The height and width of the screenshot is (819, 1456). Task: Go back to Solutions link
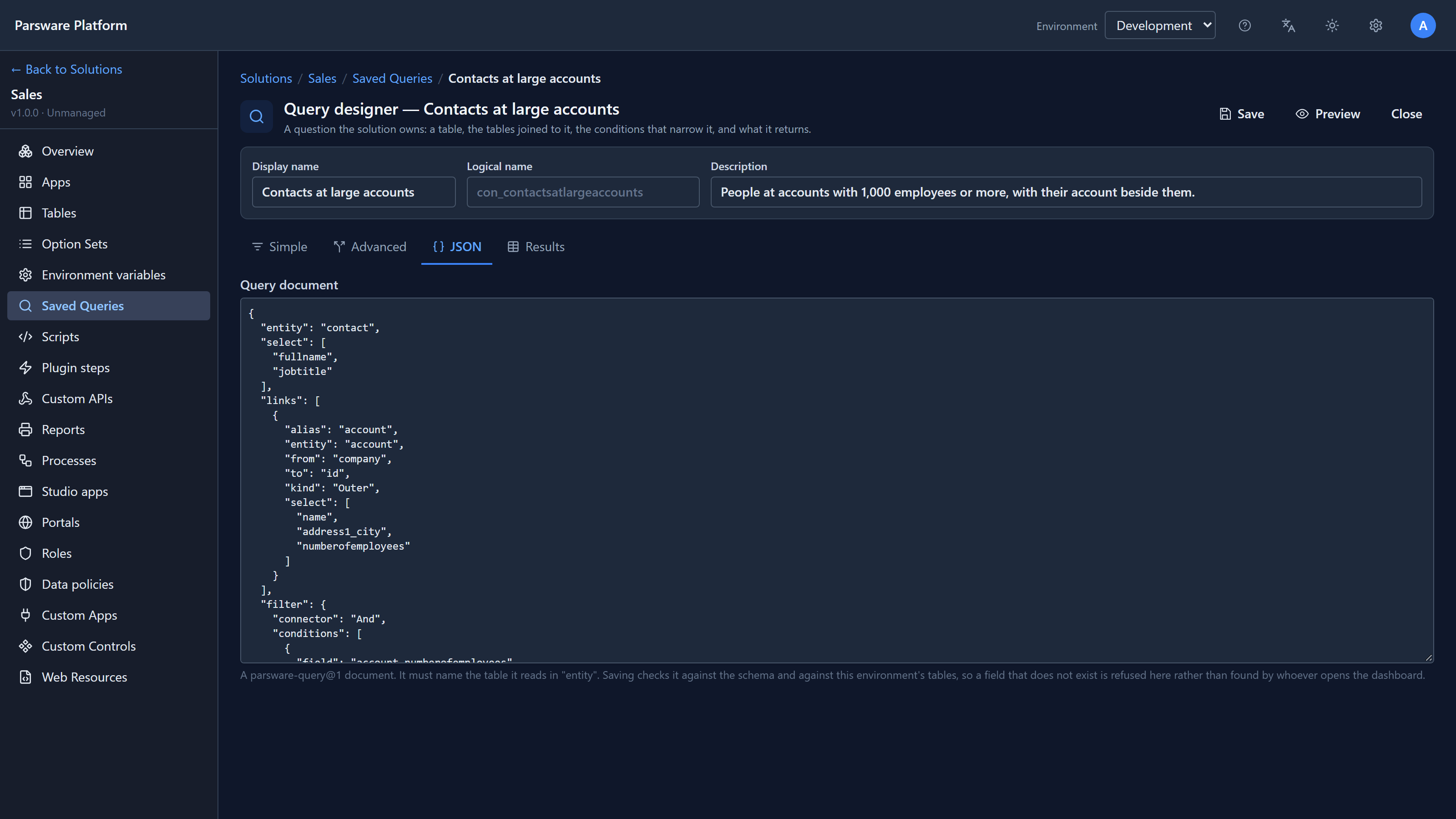tap(67, 70)
